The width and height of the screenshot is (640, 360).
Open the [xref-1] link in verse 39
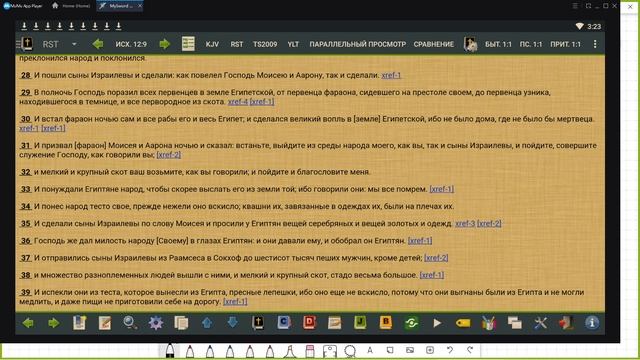[235, 301]
